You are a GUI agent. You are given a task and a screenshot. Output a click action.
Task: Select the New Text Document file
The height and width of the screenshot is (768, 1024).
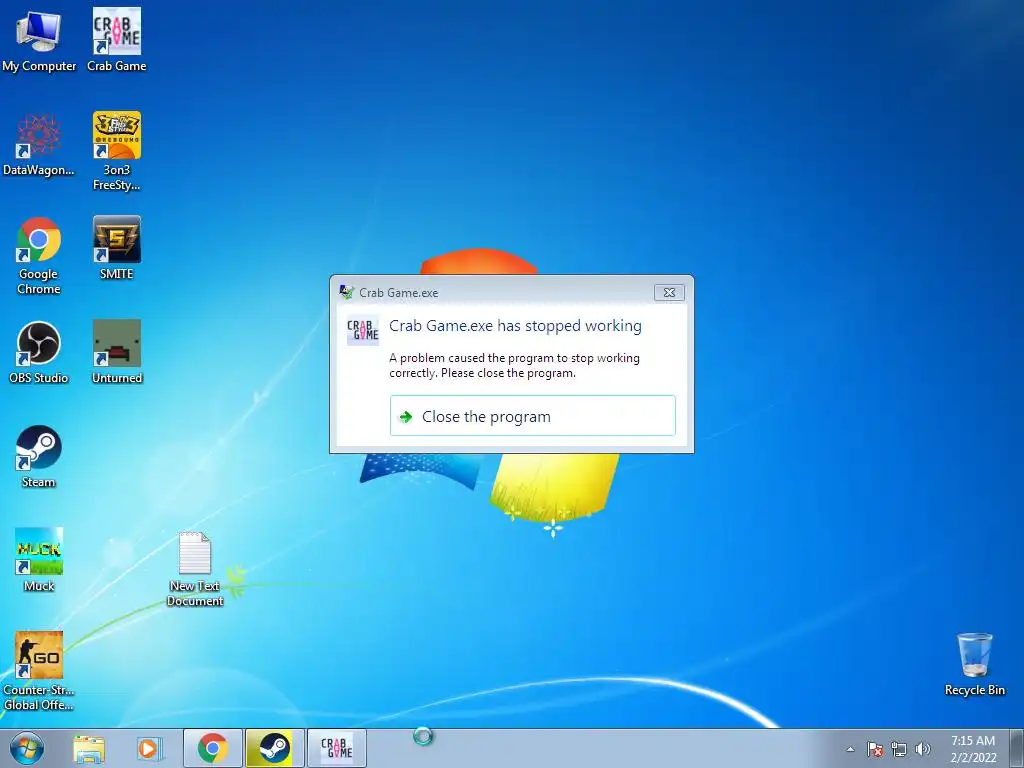click(195, 569)
